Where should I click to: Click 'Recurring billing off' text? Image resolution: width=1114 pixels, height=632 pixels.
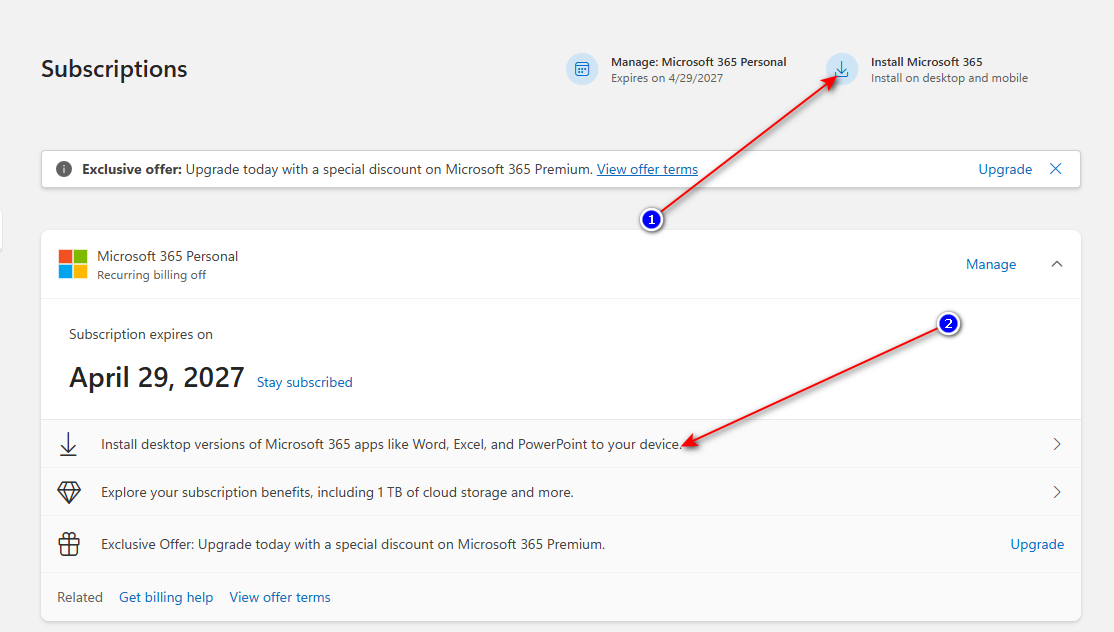(x=151, y=275)
